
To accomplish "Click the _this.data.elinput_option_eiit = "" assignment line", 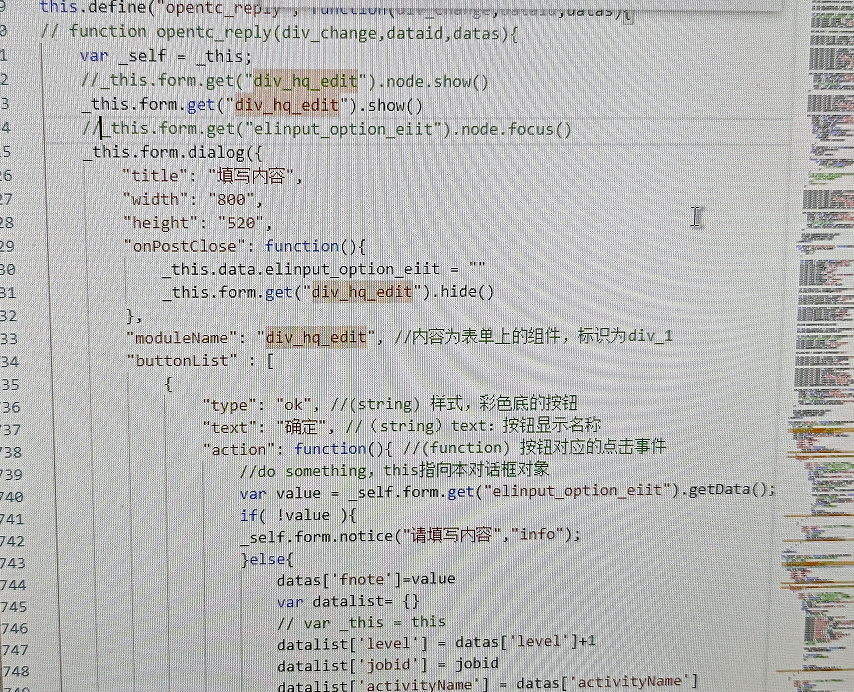I will 324,269.
